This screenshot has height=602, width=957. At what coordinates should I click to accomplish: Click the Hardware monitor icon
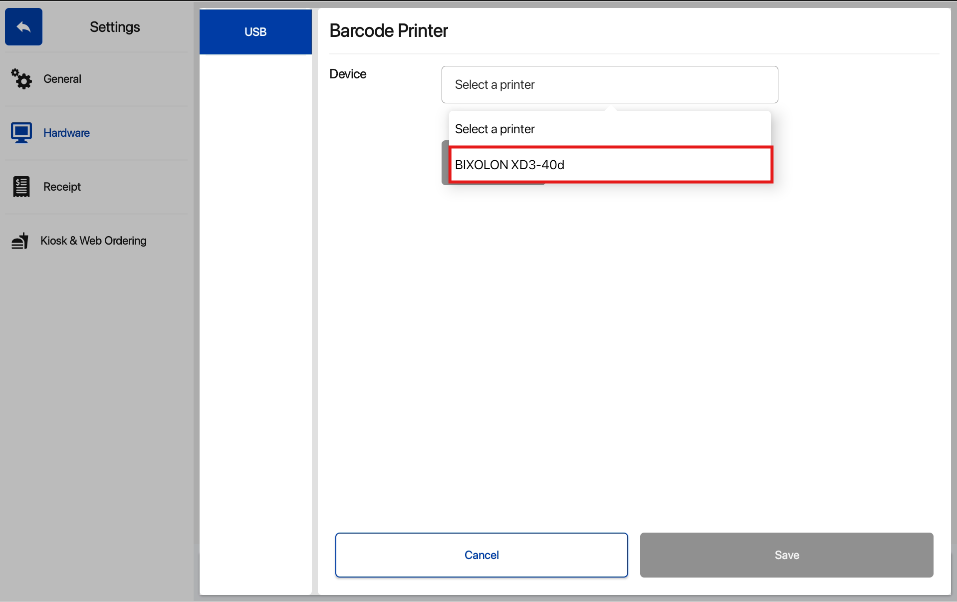[x=21, y=133]
